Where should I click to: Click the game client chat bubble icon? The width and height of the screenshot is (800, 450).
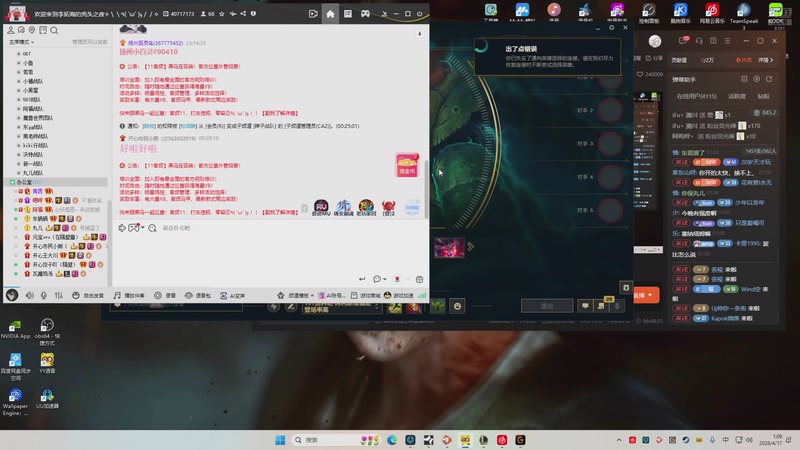tap(585, 306)
